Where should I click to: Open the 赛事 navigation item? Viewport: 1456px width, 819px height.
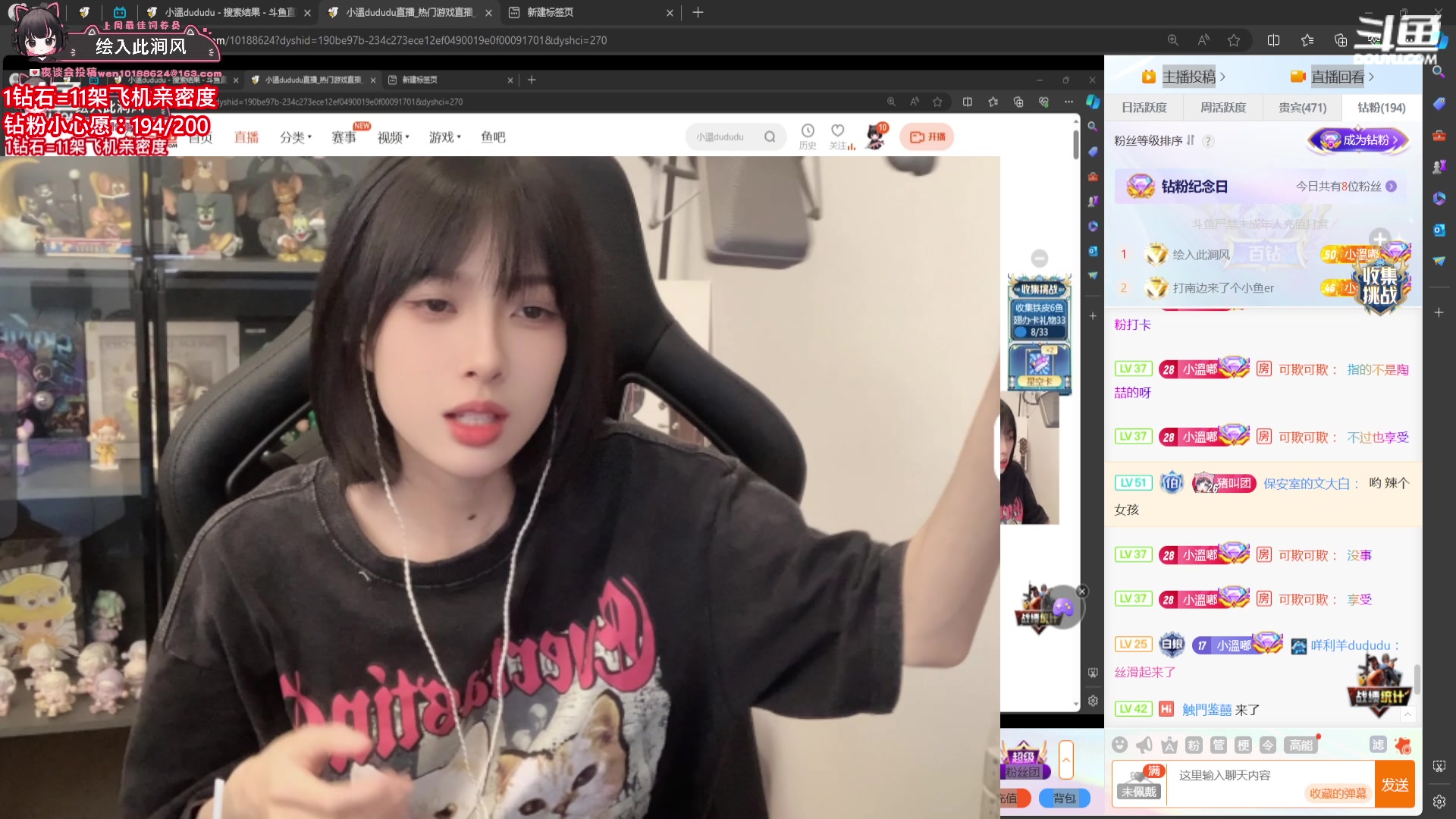pos(344,137)
